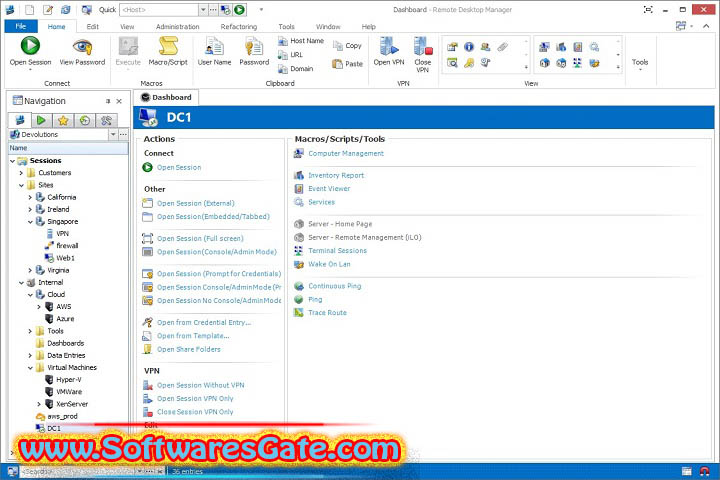Click the View Password eye icon

(x=83, y=46)
